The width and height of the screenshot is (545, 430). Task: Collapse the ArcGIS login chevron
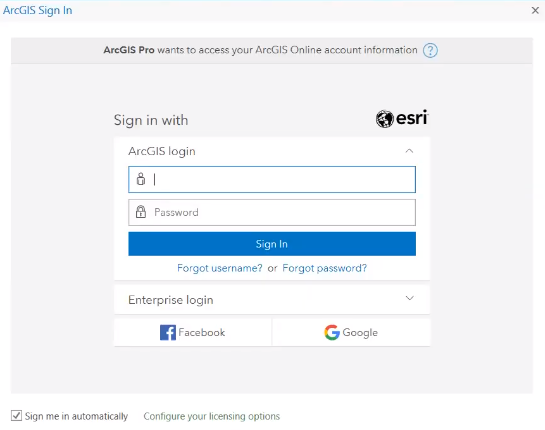[x=409, y=151]
